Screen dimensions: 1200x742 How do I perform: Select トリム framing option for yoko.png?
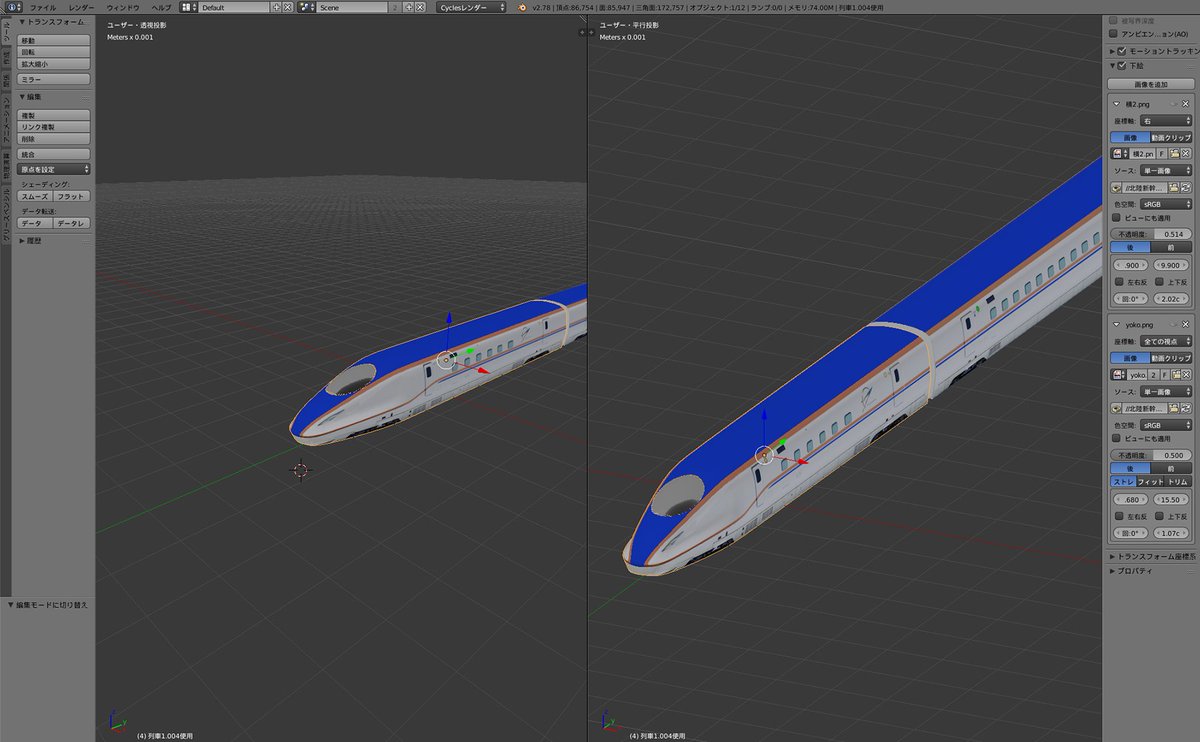1178,482
